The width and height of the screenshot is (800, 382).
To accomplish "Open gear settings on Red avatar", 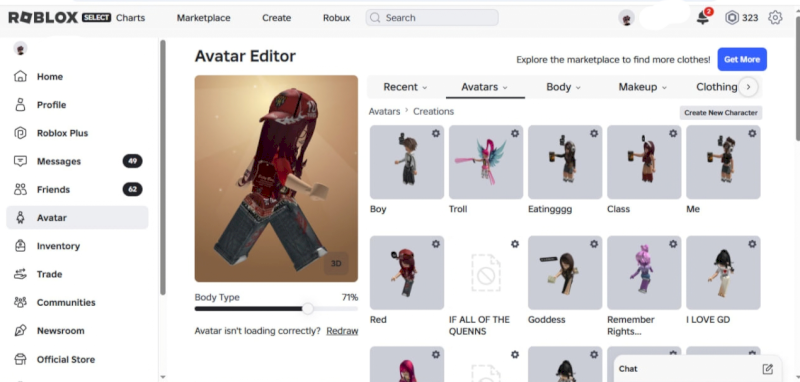I will [436, 244].
